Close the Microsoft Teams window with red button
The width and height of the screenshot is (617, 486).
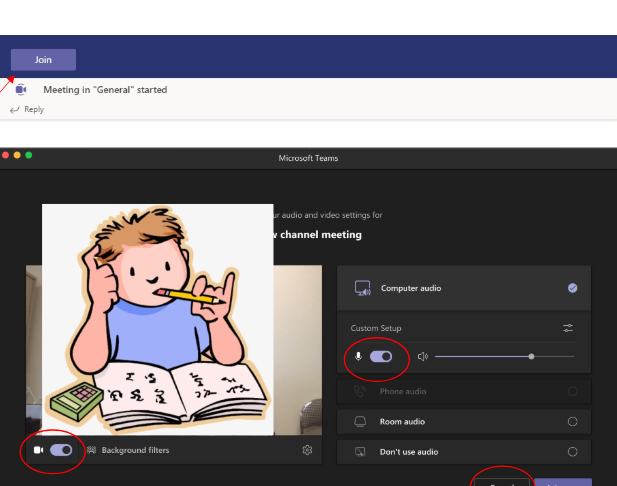(x=6, y=155)
